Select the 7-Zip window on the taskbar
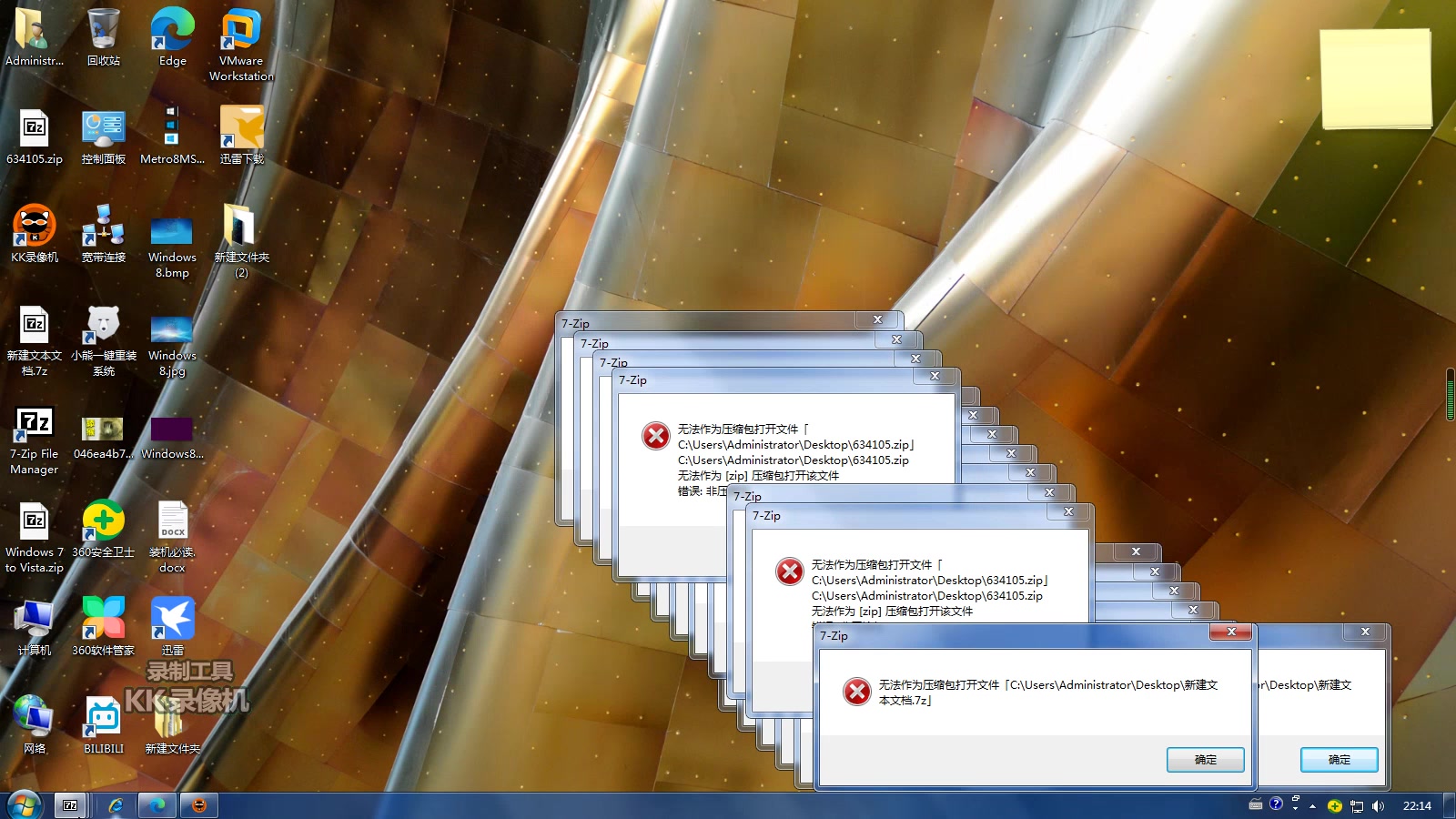Image resolution: width=1456 pixels, height=819 pixels. tap(70, 805)
